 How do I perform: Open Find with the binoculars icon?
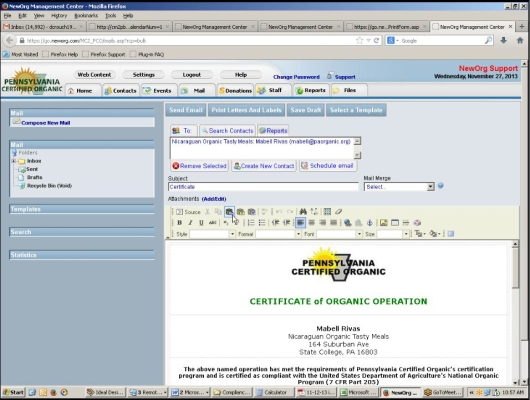tap(303, 212)
